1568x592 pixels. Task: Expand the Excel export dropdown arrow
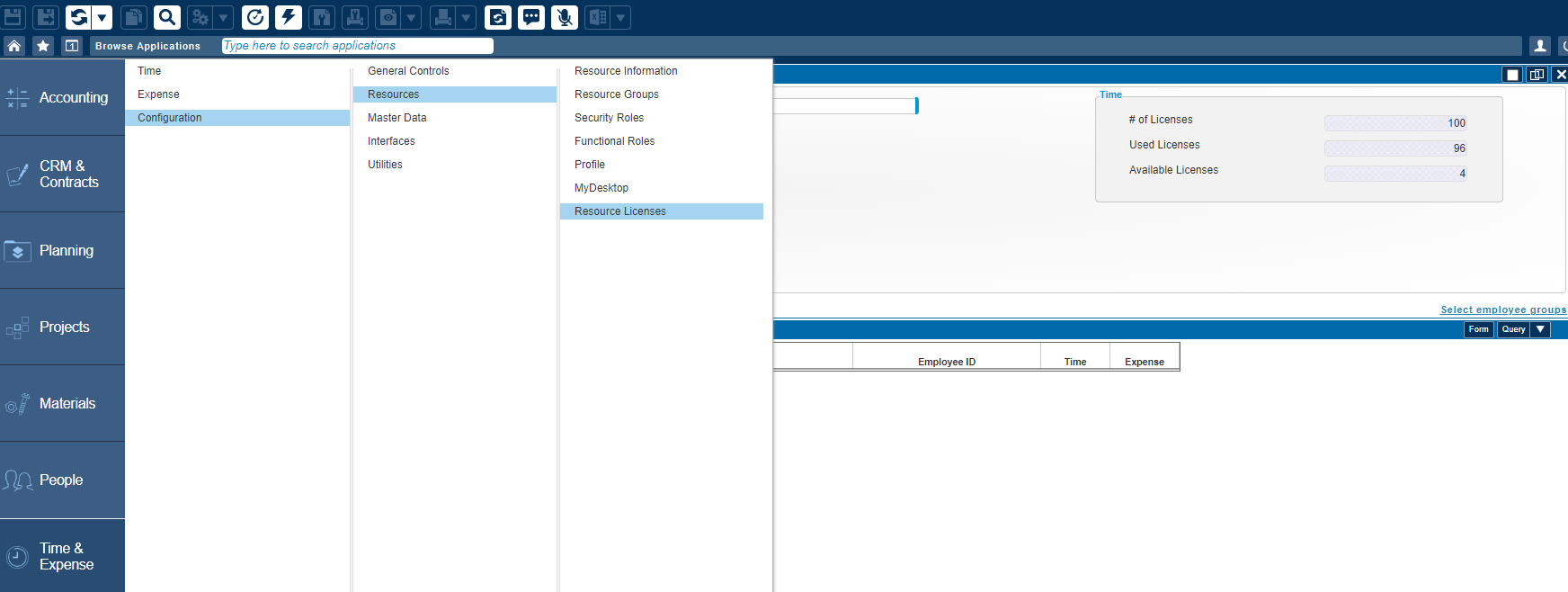(620, 17)
